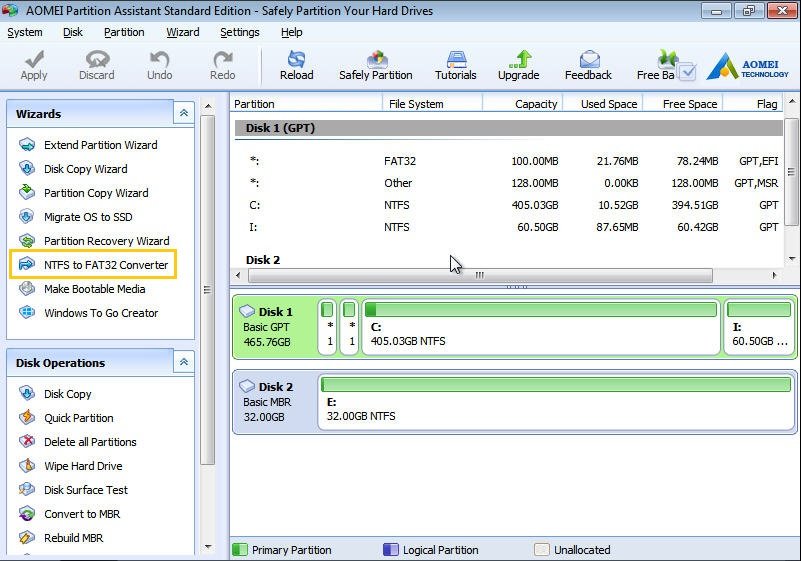Sort by the Capacity column header
Screen dimensions: 801x561
pos(536,104)
